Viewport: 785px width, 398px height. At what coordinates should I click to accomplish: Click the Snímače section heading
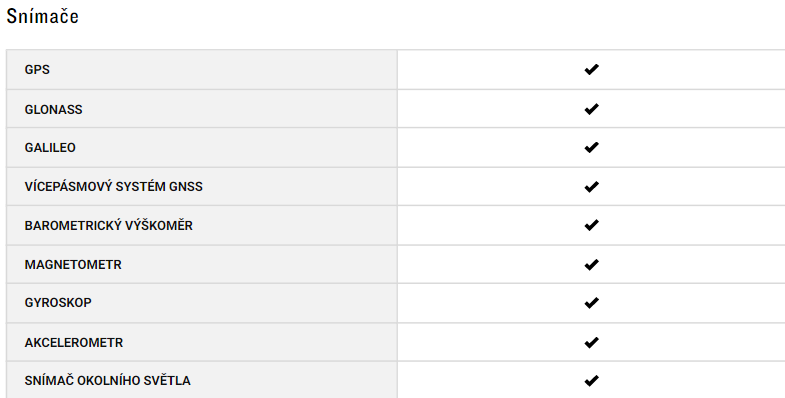click(43, 16)
